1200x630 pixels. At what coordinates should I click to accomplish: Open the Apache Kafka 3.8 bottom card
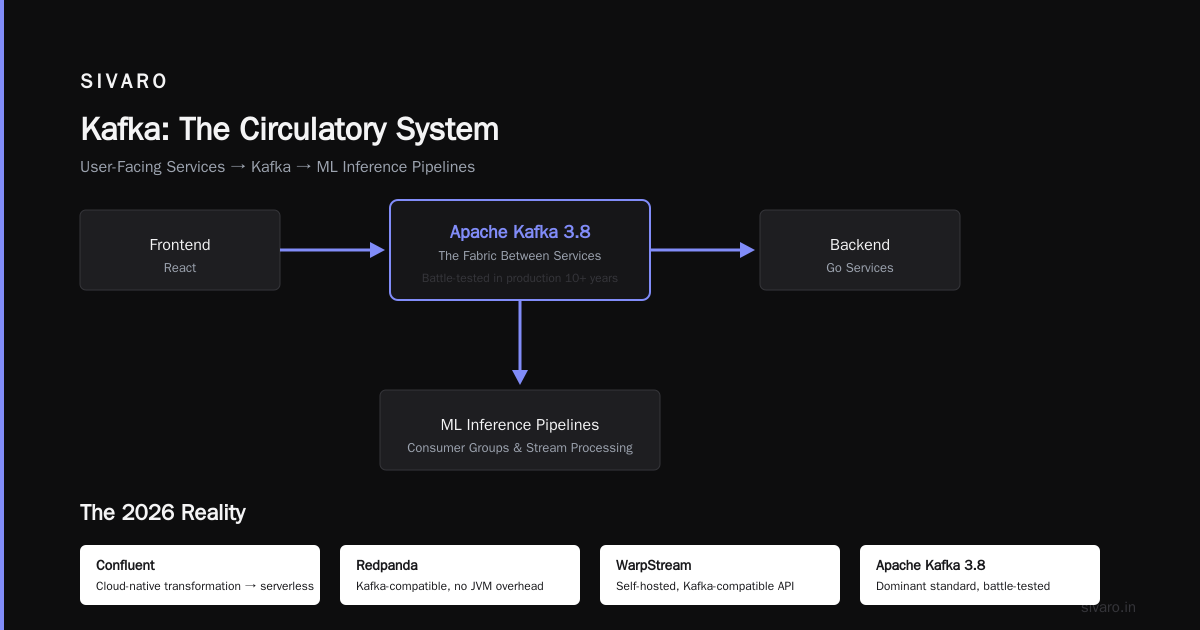pyautogui.click(x=980, y=575)
